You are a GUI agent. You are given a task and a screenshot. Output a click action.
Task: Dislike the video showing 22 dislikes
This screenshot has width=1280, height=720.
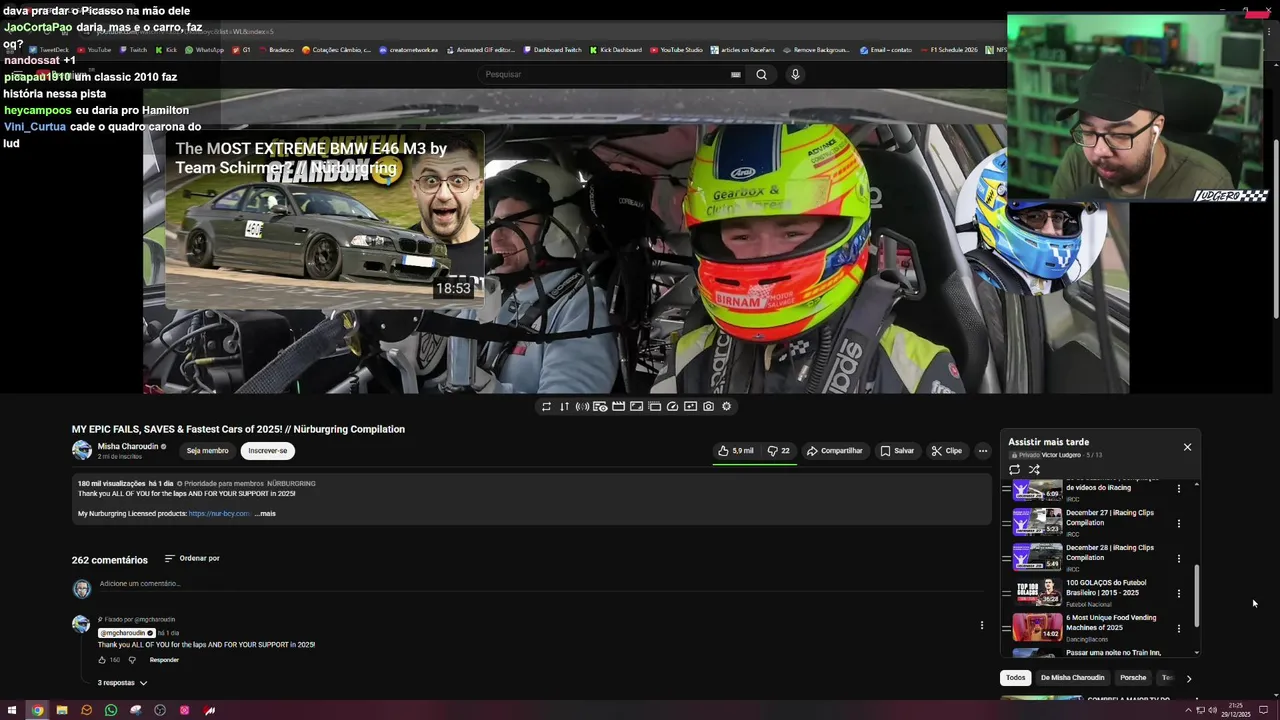coord(779,451)
